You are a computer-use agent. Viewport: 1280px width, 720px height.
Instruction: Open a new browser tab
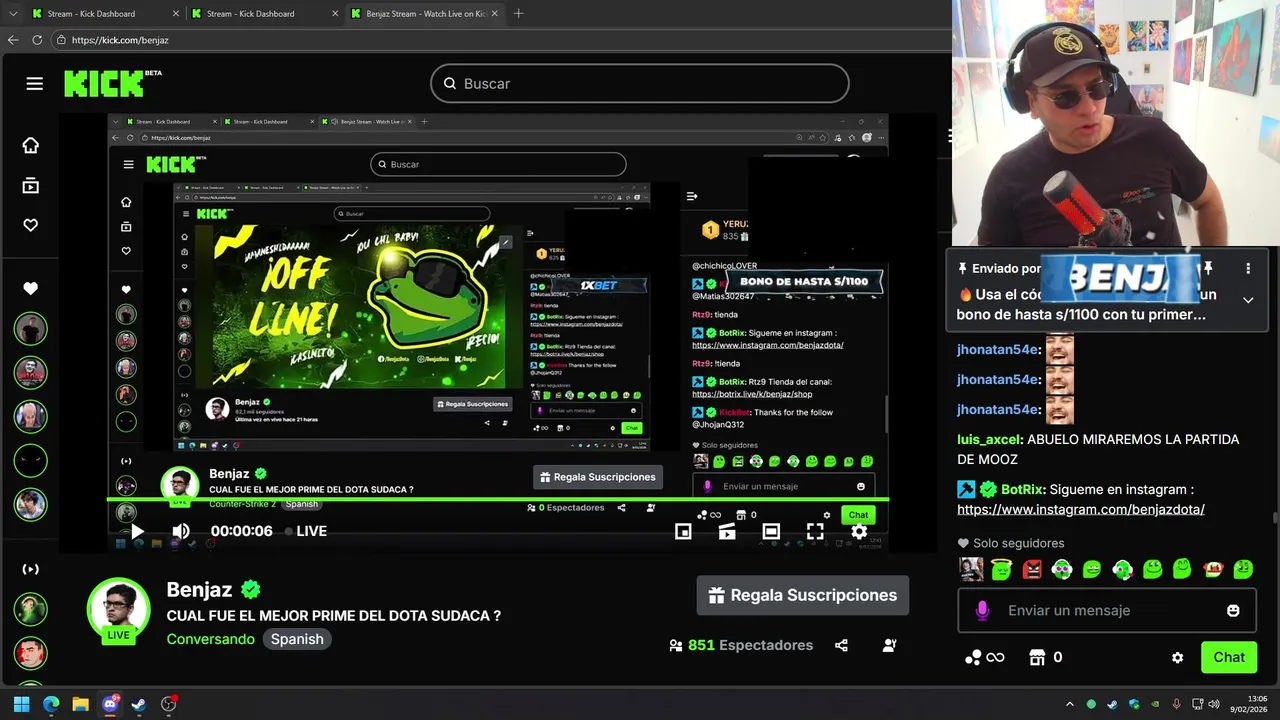tap(518, 14)
